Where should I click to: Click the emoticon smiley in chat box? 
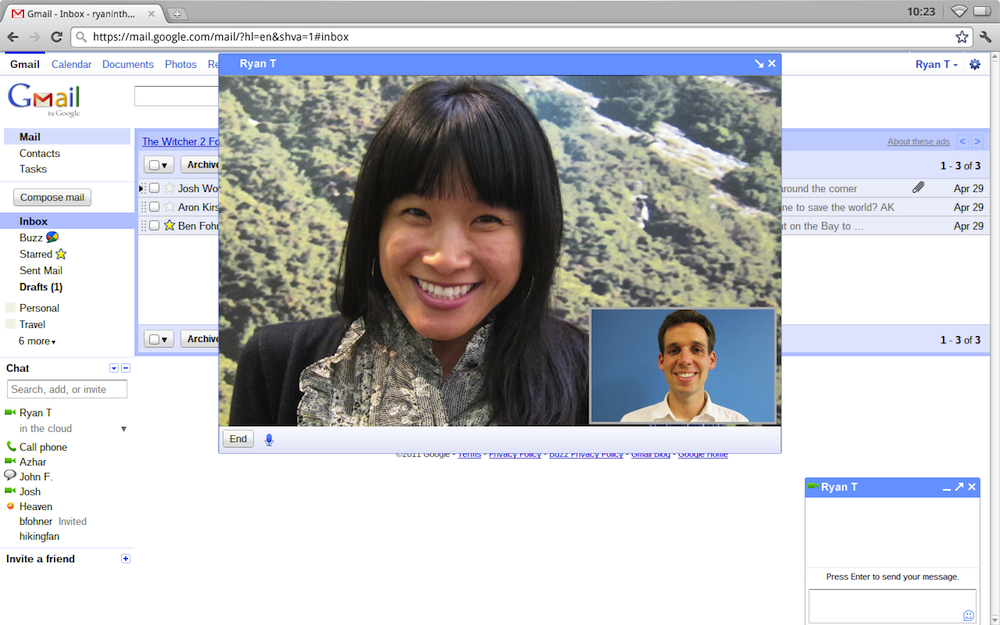(968, 615)
